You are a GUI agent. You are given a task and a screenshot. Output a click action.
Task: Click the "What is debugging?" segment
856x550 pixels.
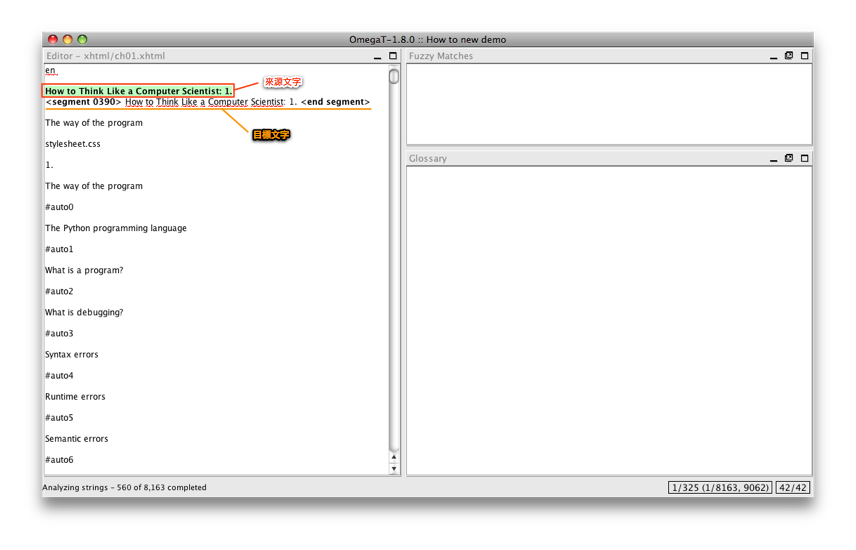click(84, 312)
